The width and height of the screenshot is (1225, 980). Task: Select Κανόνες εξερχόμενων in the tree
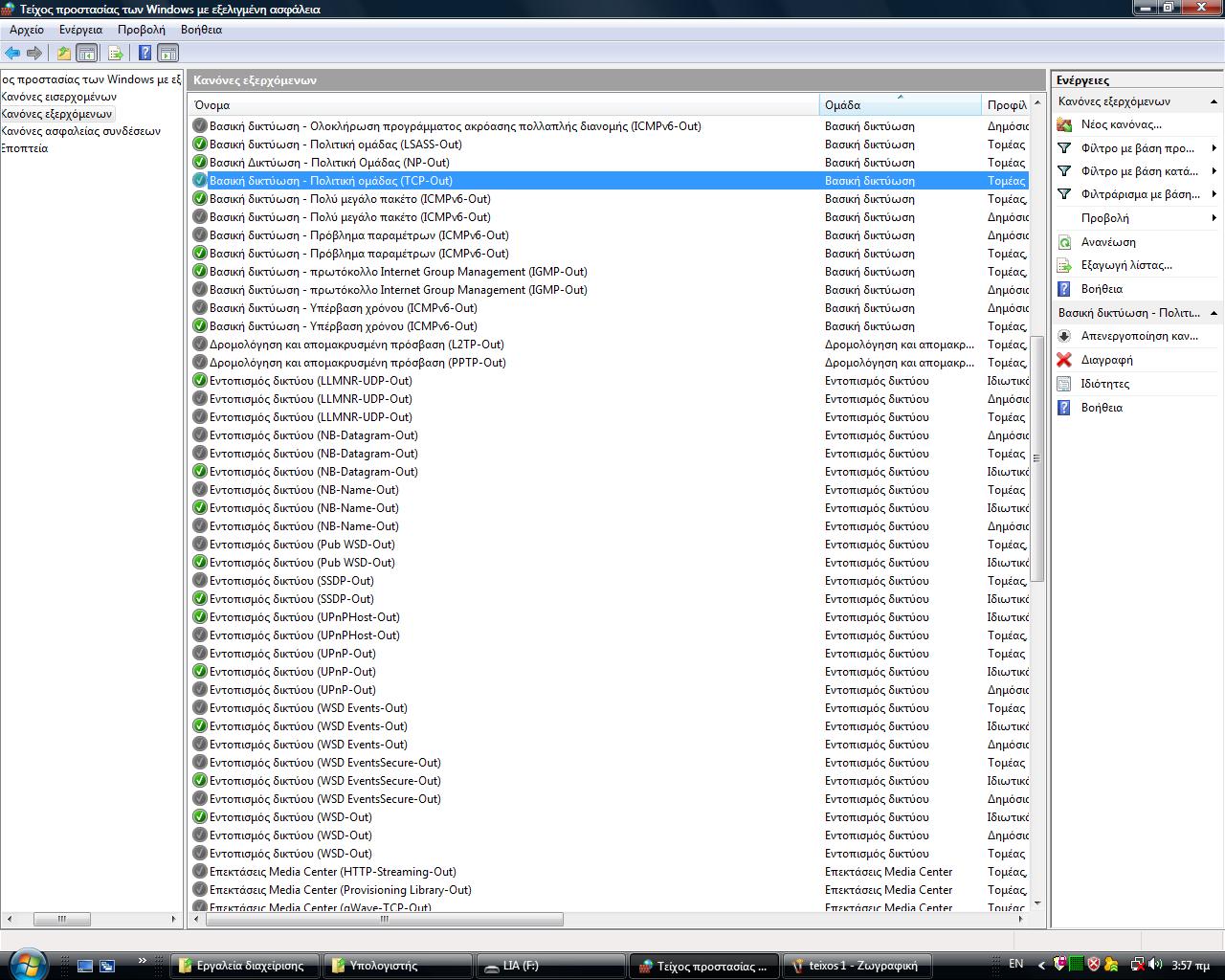57,114
